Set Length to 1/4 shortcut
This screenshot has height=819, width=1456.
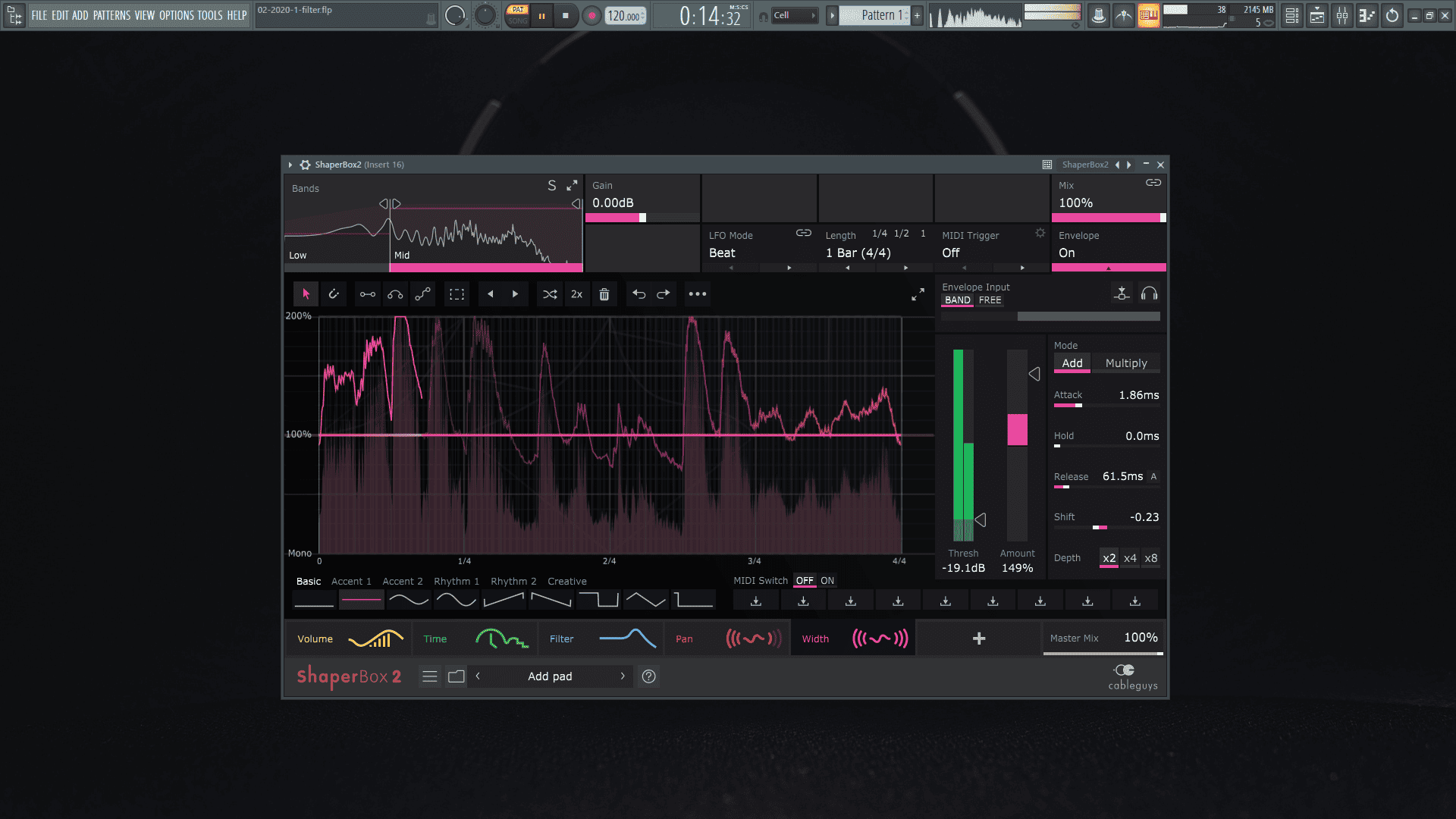[879, 234]
